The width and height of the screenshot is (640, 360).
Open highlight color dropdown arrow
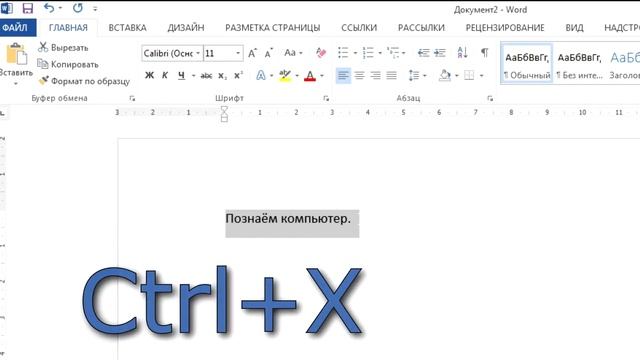pyautogui.click(x=297, y=76)
